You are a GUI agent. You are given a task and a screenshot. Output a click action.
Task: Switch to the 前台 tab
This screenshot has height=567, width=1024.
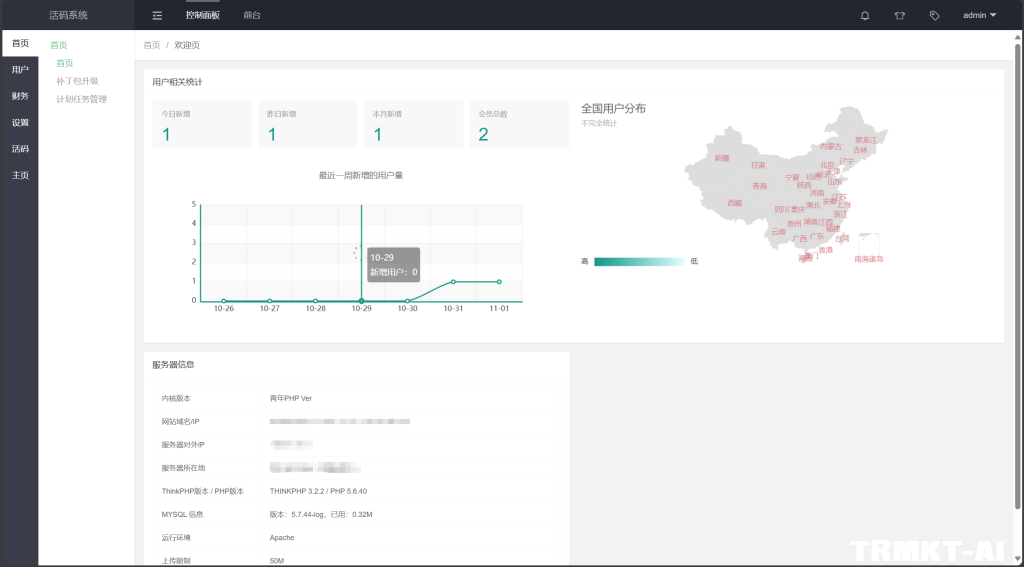[x=252, y=15]
